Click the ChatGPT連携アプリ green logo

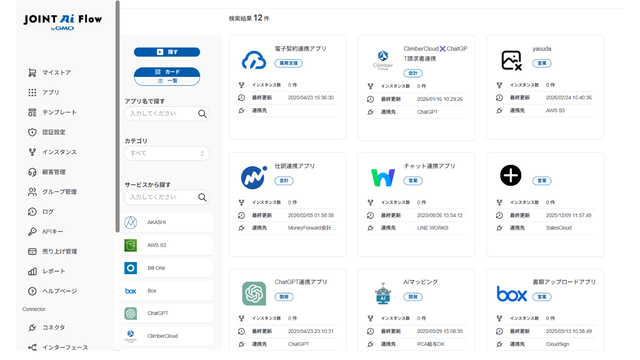[254, 293]
